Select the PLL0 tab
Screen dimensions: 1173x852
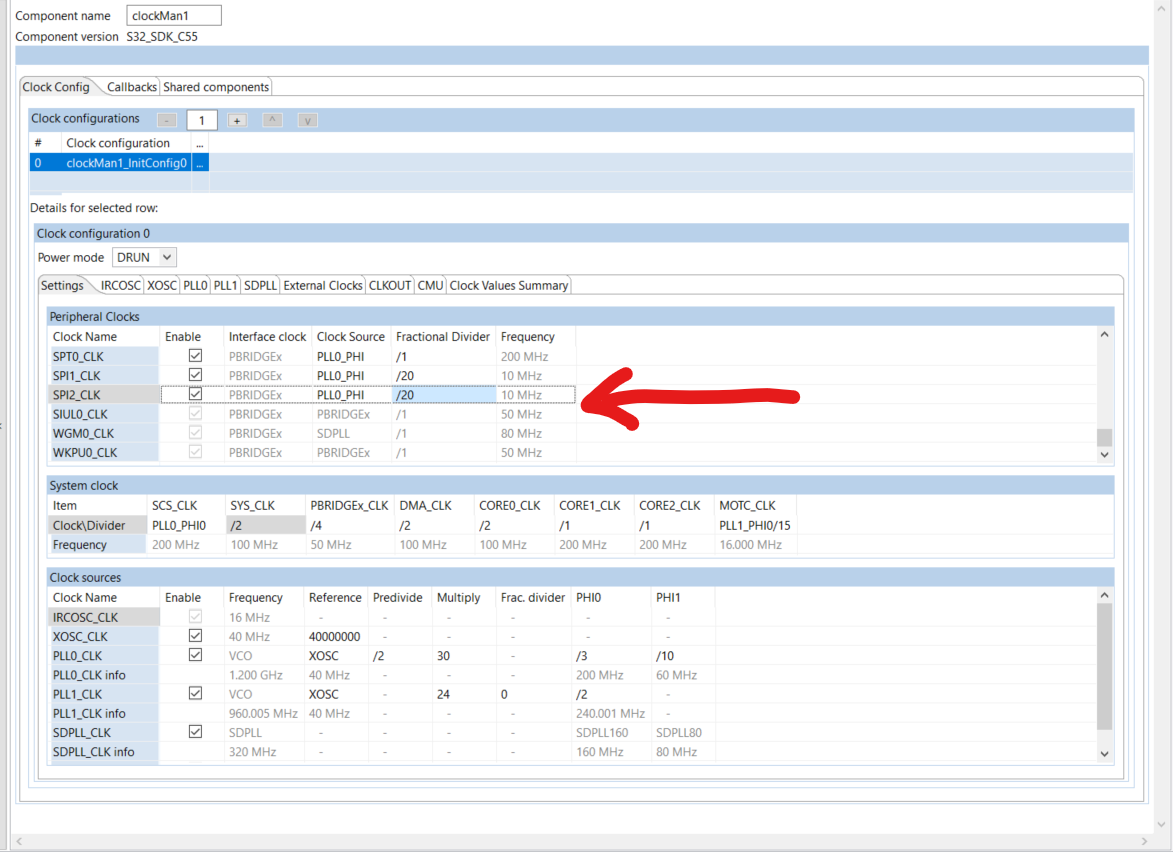[195, 284]
